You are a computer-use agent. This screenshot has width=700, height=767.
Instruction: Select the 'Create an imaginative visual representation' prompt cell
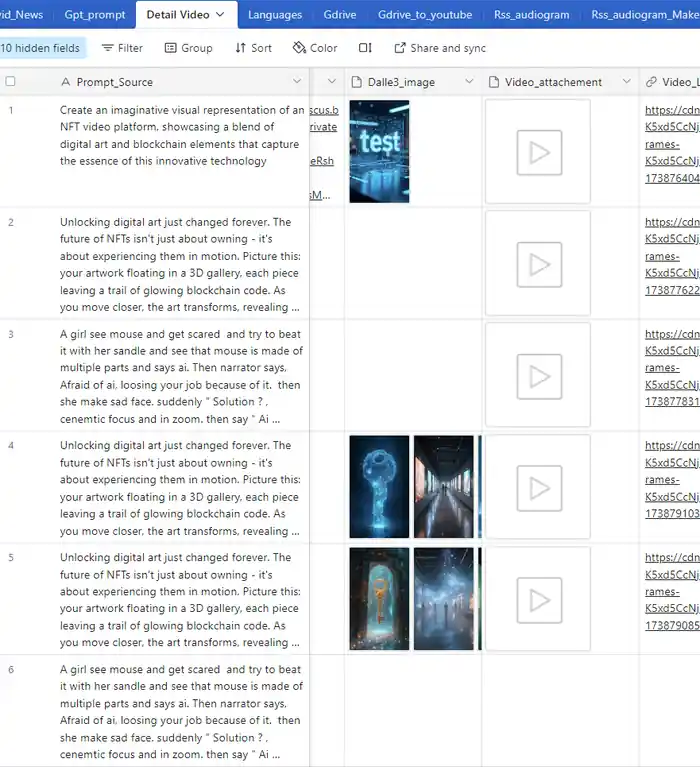pos(182,135)
